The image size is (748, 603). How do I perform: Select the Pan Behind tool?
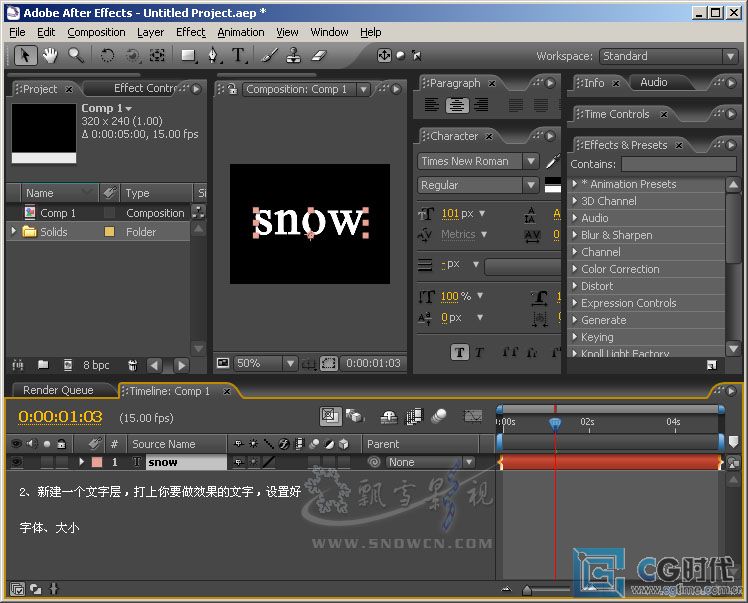[157, 56]
